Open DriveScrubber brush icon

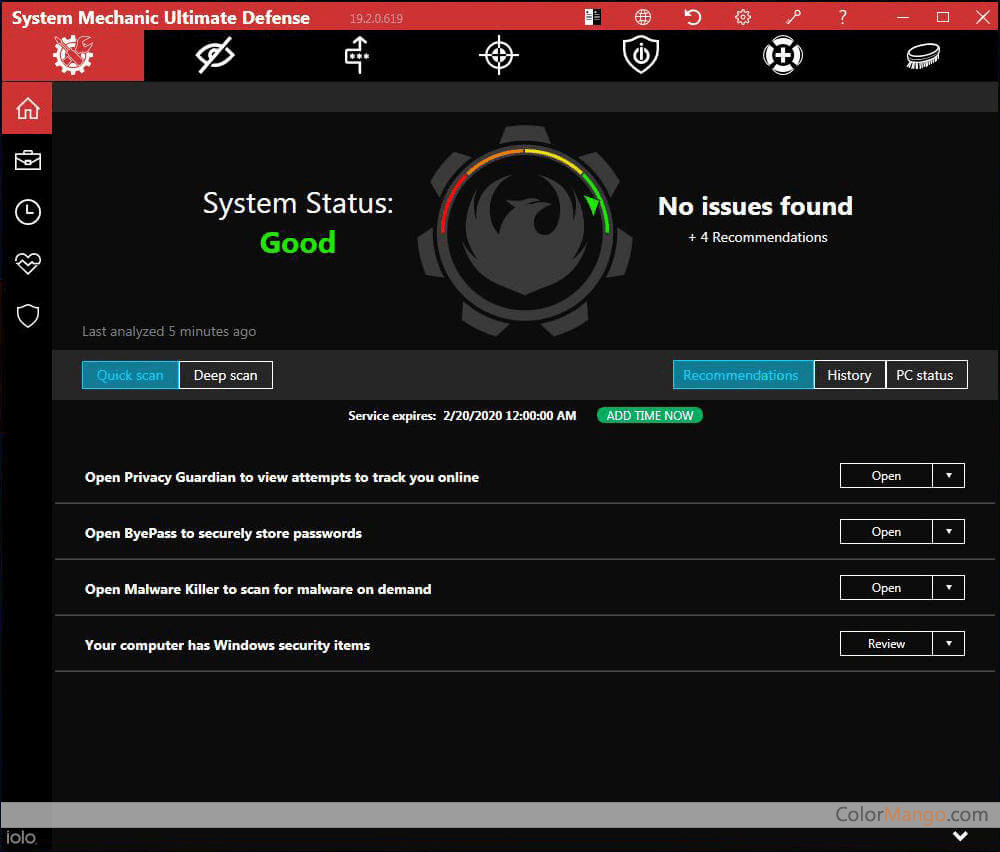pyautogui.click(x=923, y=55)
